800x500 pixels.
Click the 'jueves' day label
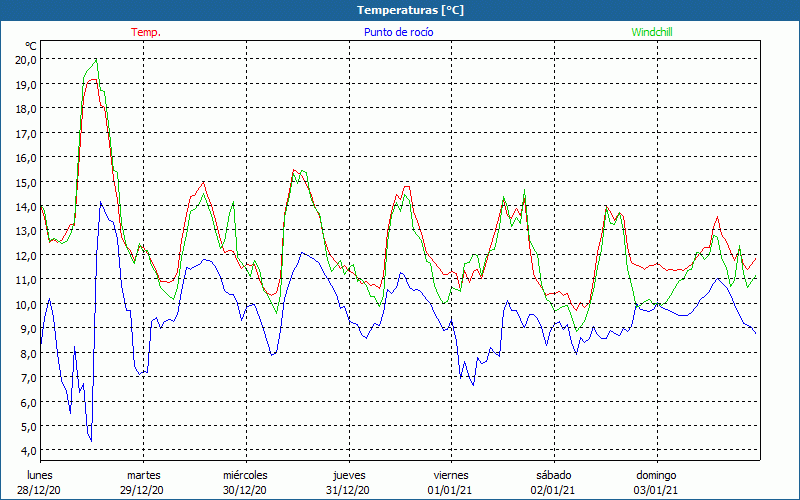coord(349,475)
